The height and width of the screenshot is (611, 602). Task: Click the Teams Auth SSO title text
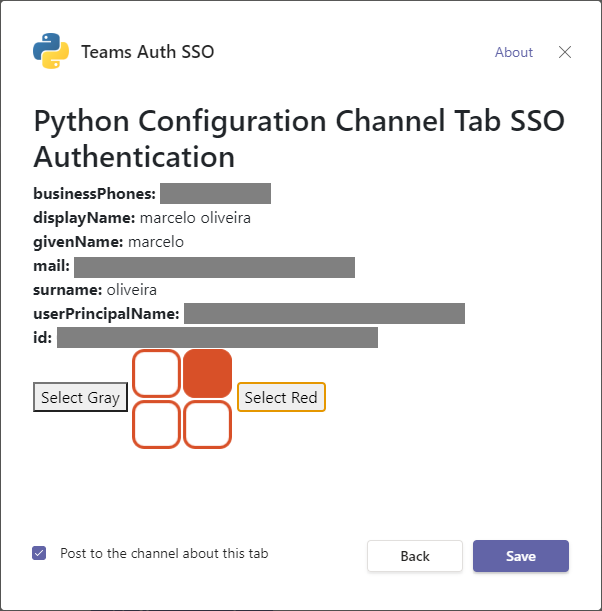tap(148, 52)
